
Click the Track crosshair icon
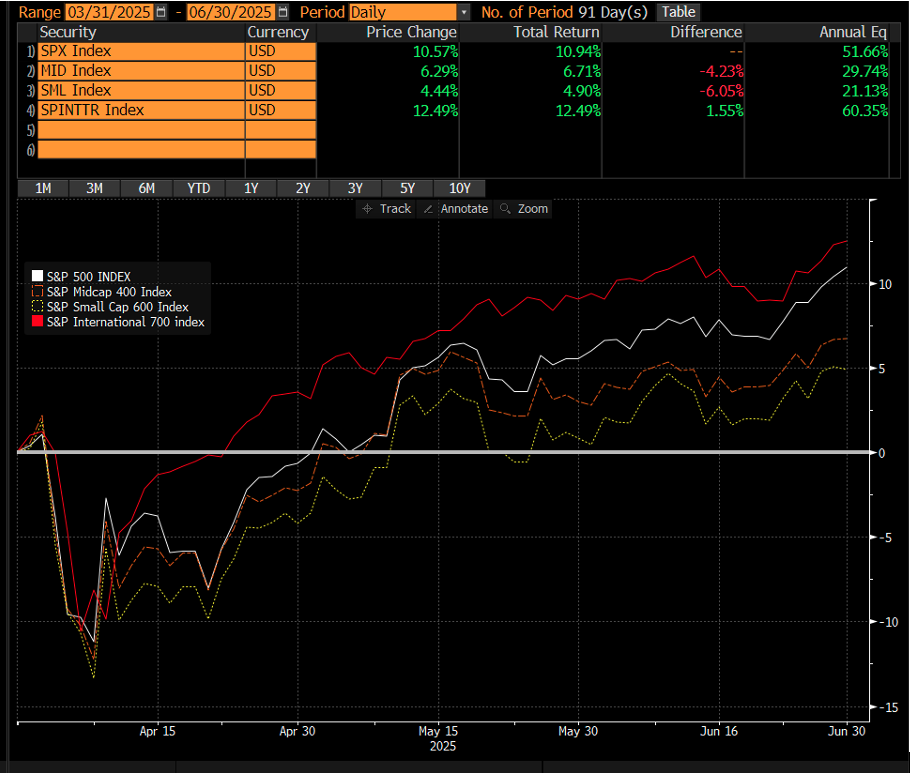click(x=367, y=209)
